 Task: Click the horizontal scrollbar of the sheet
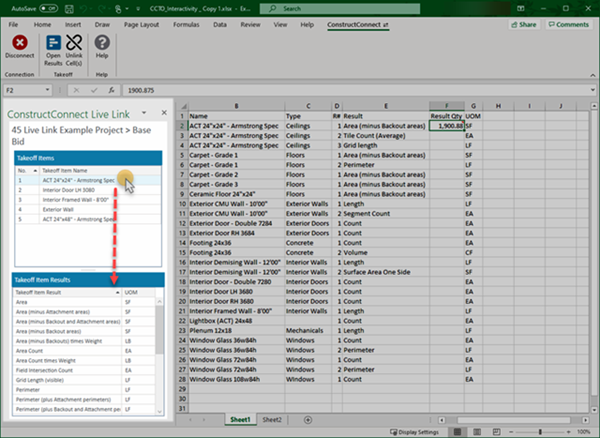[x=514, y=420]
